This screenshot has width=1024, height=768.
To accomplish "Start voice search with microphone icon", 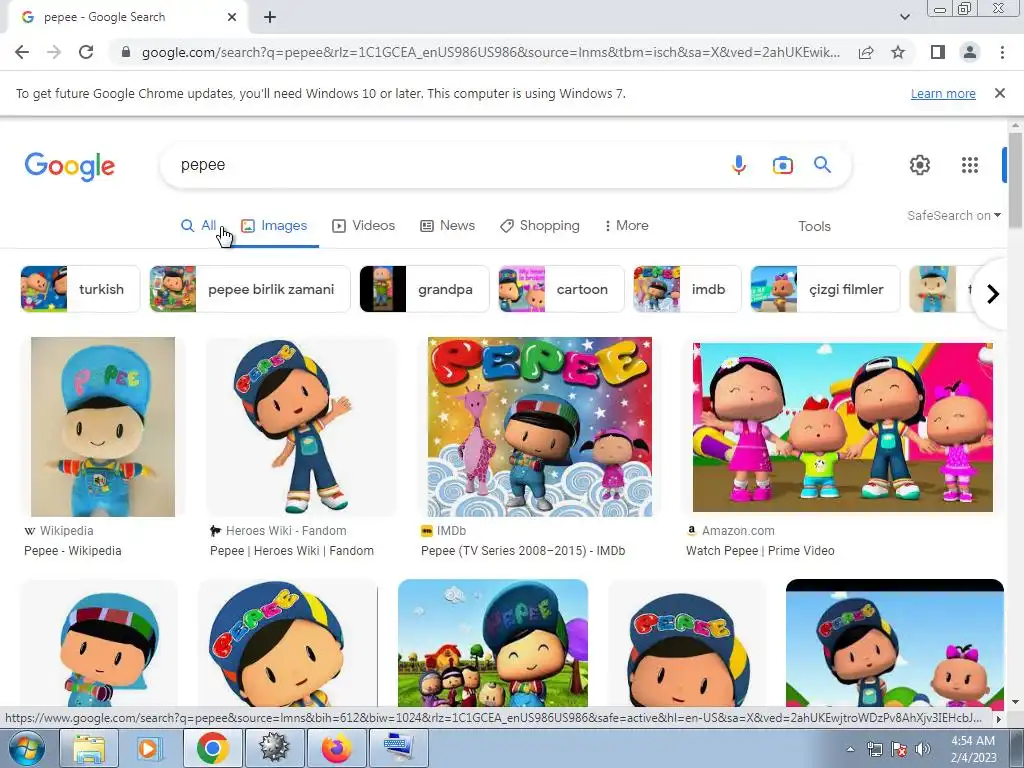I will (739, 165).
